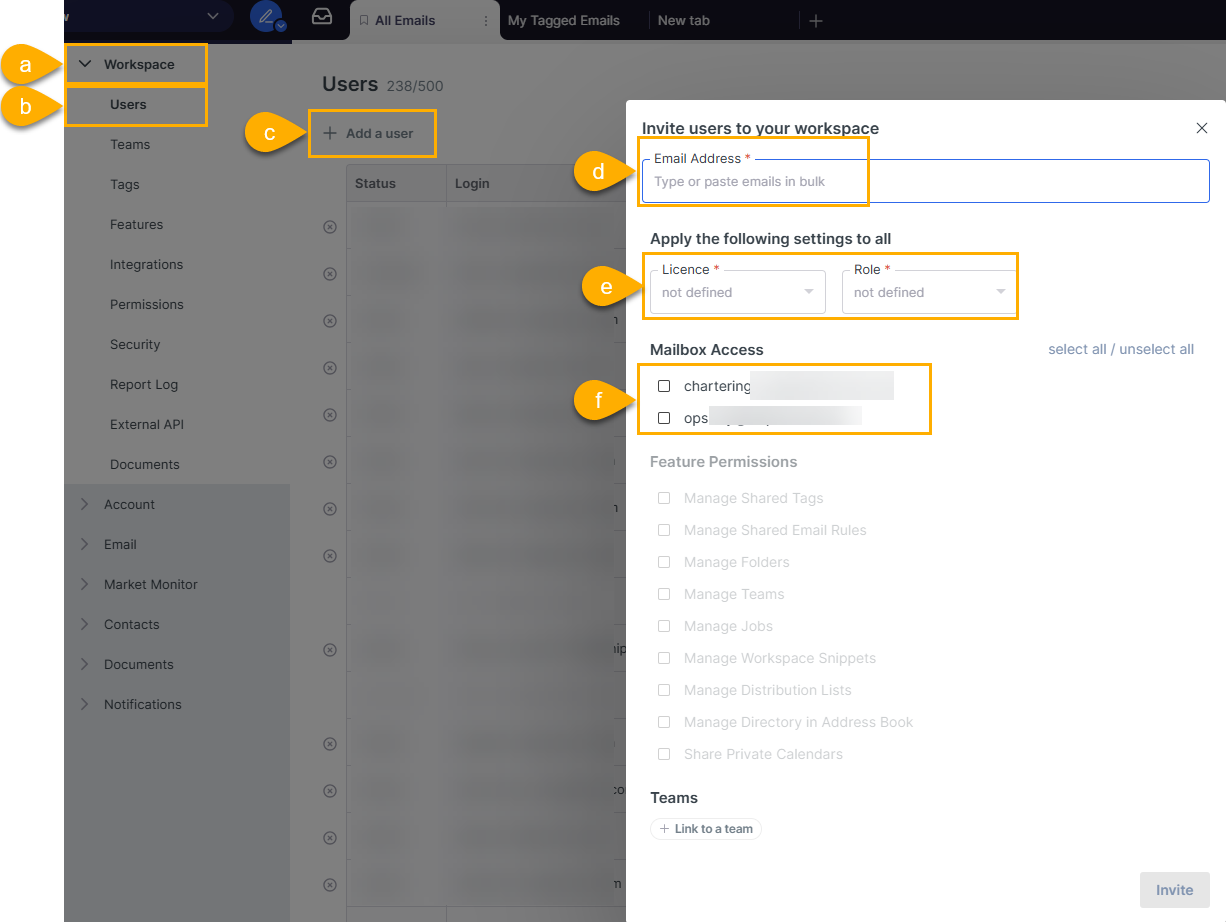
Task: Tick the Manage Shared Tags checkbox
Action: coord(664,498)
